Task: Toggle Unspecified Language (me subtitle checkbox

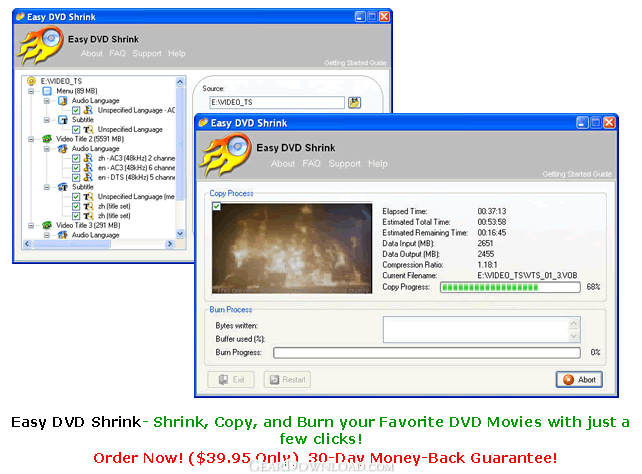Action: coord(76,196)
